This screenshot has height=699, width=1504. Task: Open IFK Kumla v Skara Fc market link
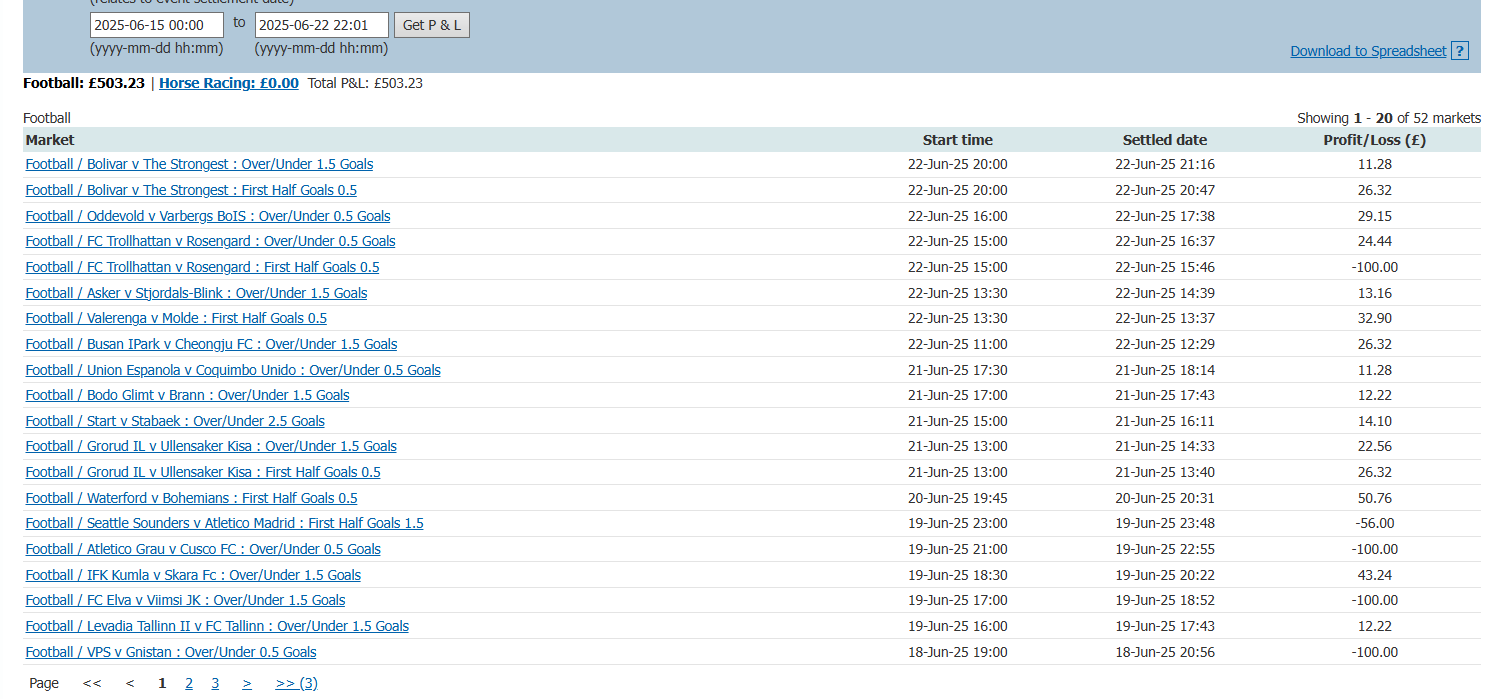[x=193, y=575]
